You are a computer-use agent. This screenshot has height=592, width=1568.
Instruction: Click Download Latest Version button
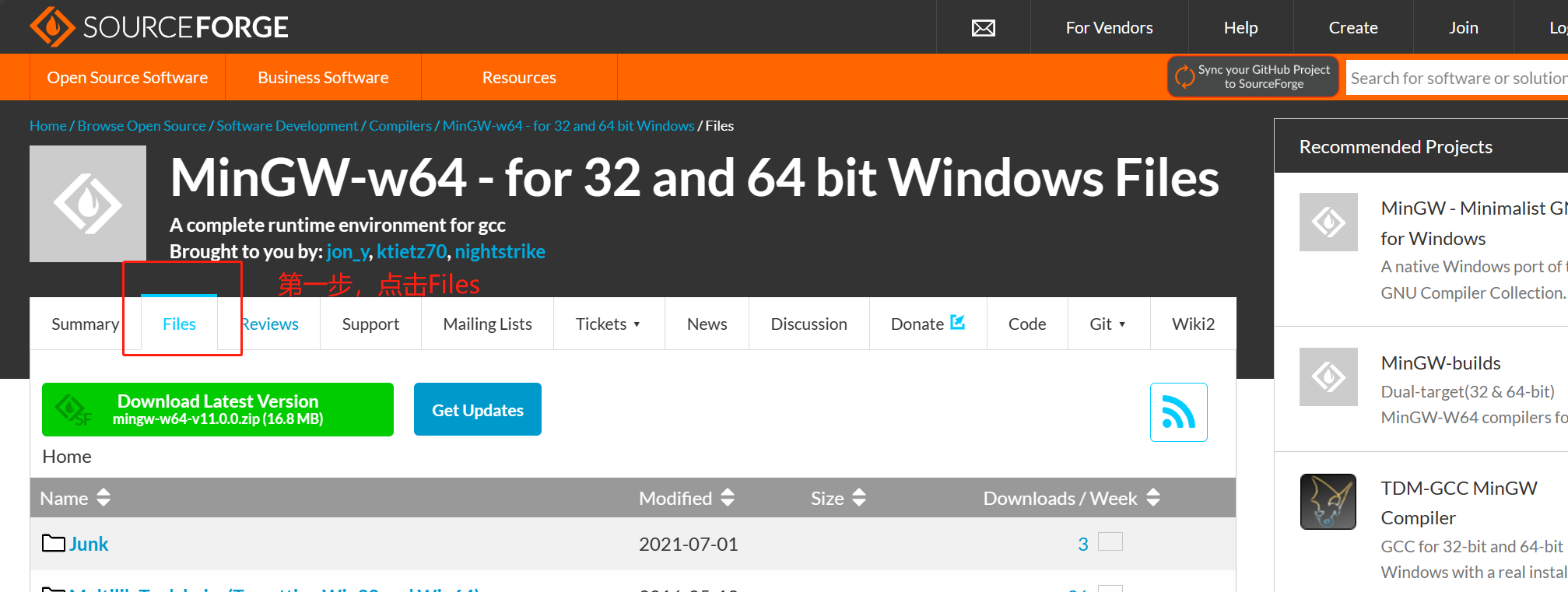[x=218, y=409]
